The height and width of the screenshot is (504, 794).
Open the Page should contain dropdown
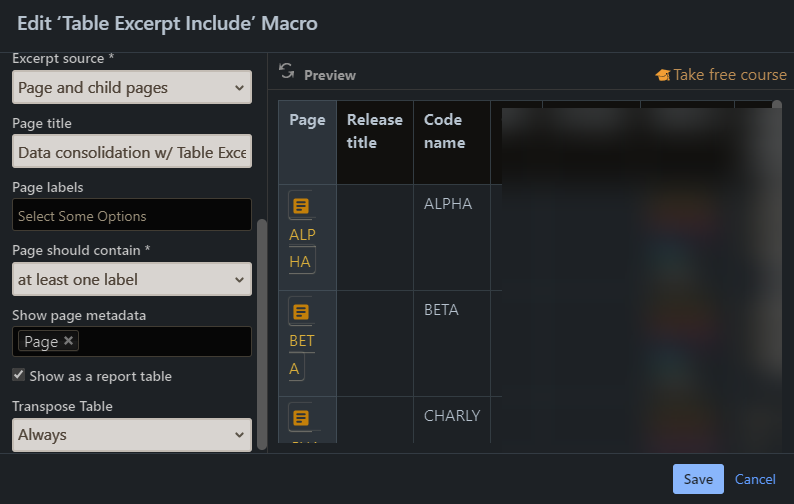click(x=132, y=279)
